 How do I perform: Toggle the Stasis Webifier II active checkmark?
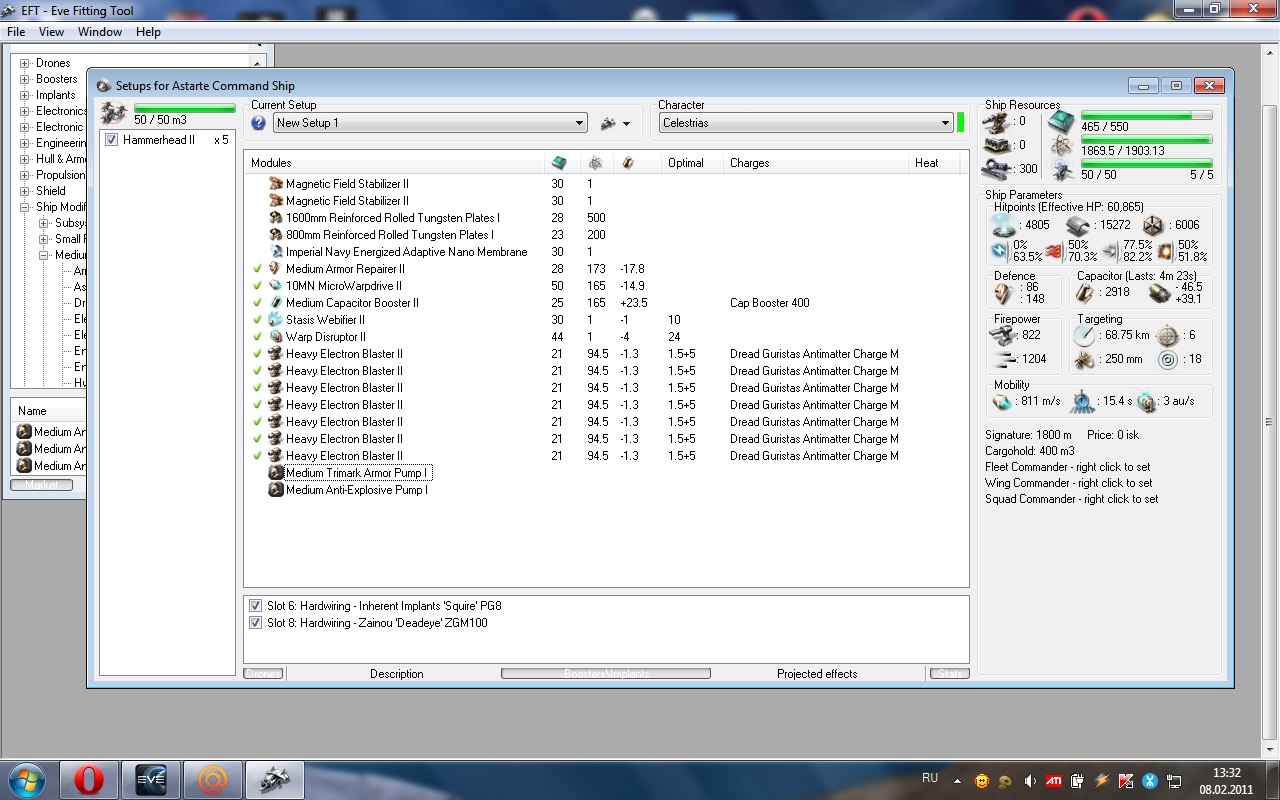(x=258, y=320)
